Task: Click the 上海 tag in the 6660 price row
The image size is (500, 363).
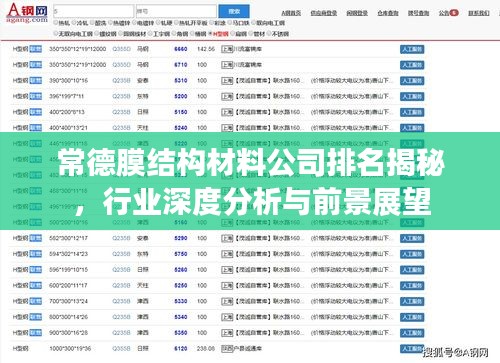Action: click(x=227, y=49)
